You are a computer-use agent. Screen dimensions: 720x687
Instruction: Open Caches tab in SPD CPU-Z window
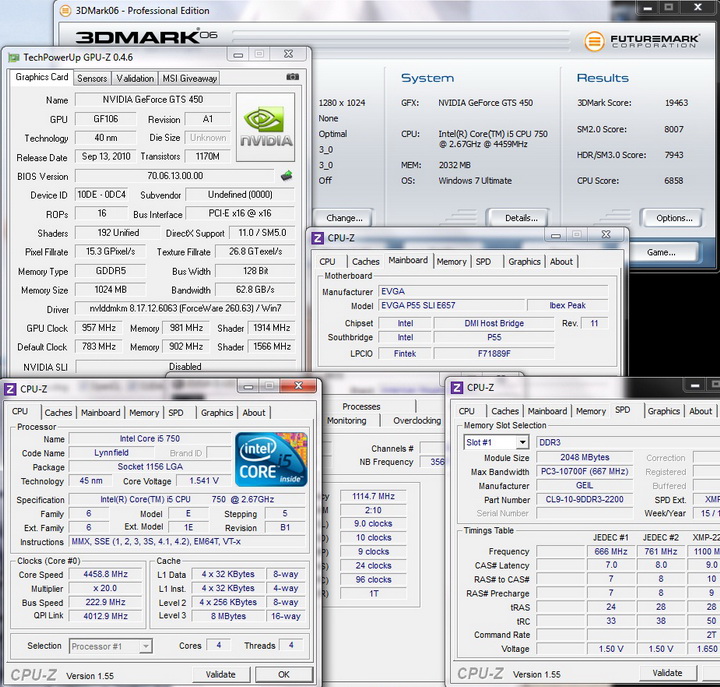tap(505, 411)
